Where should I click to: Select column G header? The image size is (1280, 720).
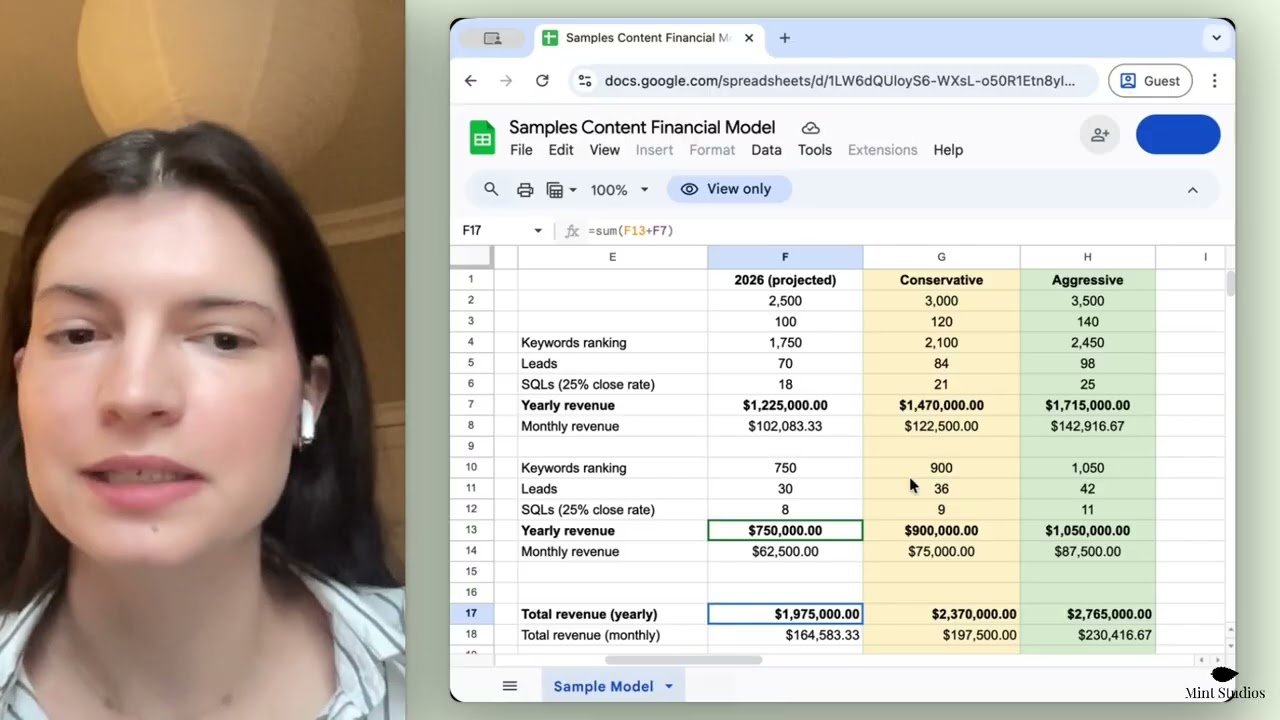pos(941,257)
